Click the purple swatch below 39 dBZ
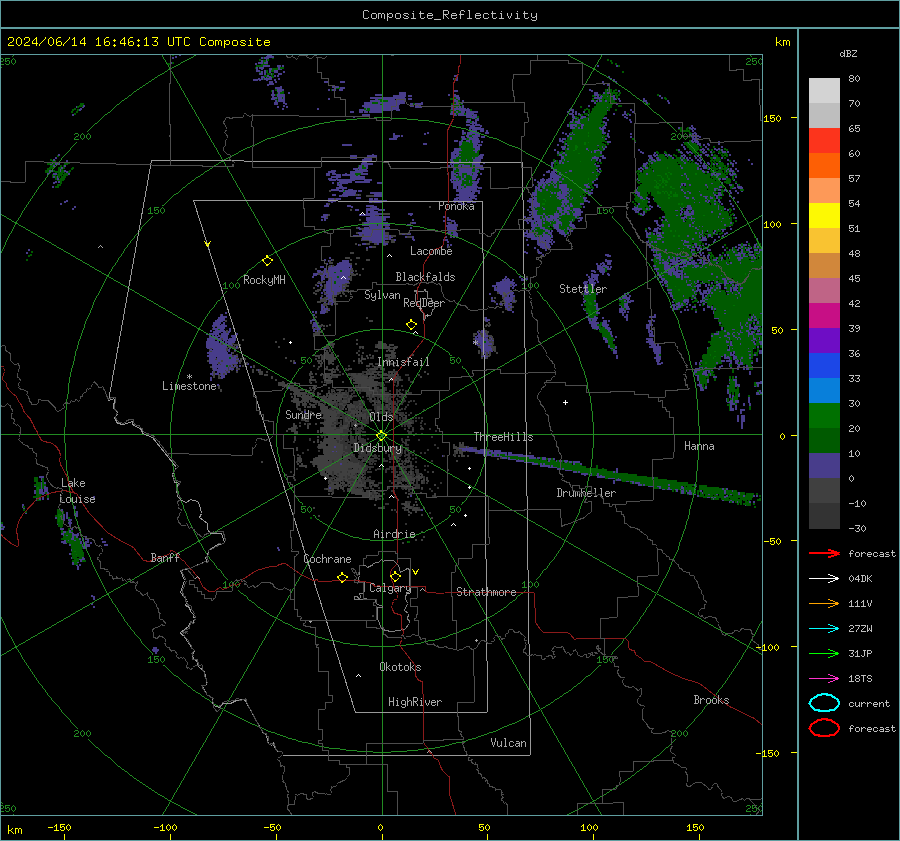This screenshot has width=900, height=841. (824, 340)
